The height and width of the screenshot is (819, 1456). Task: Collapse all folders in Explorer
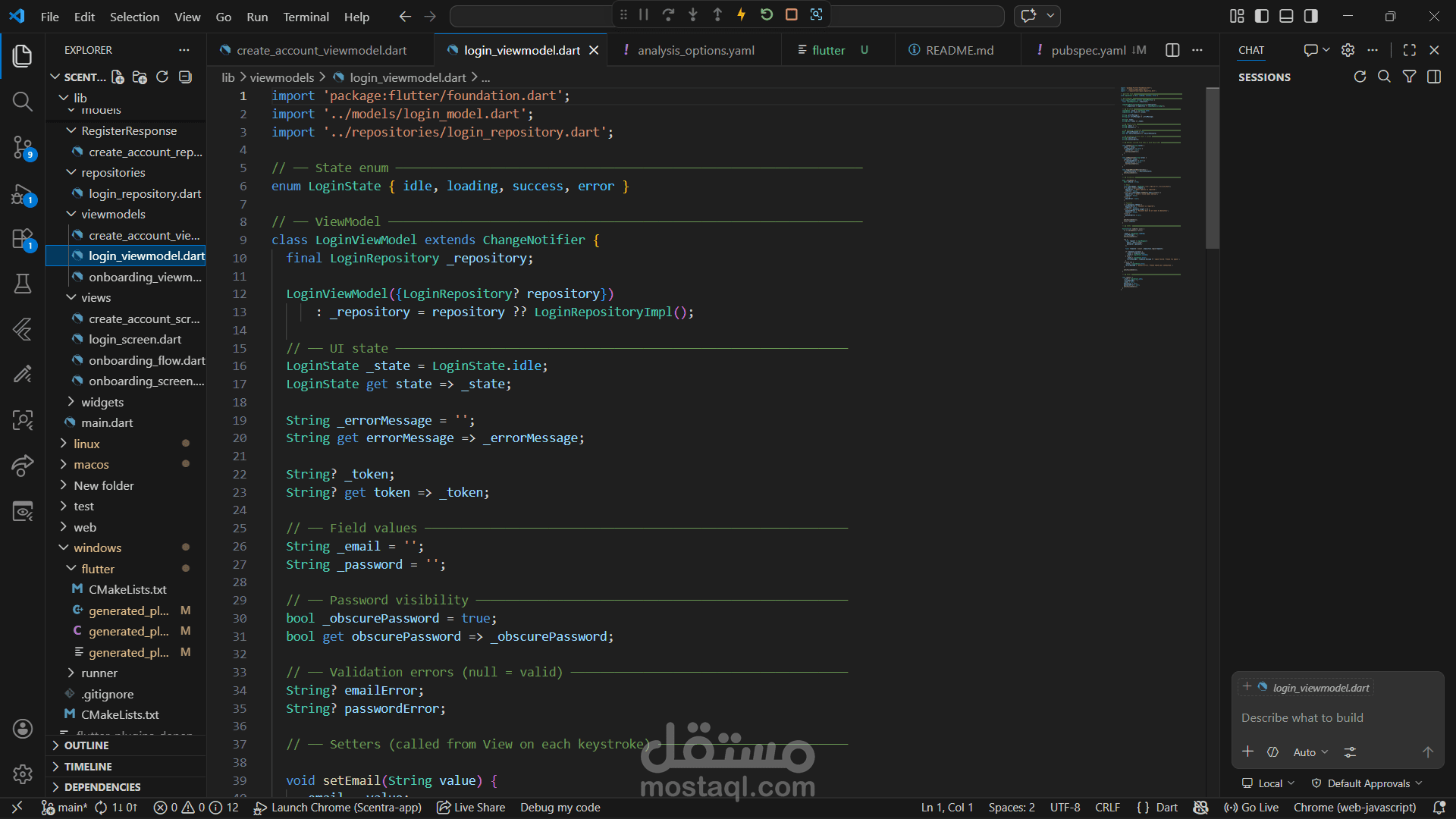tap(185, 77)
